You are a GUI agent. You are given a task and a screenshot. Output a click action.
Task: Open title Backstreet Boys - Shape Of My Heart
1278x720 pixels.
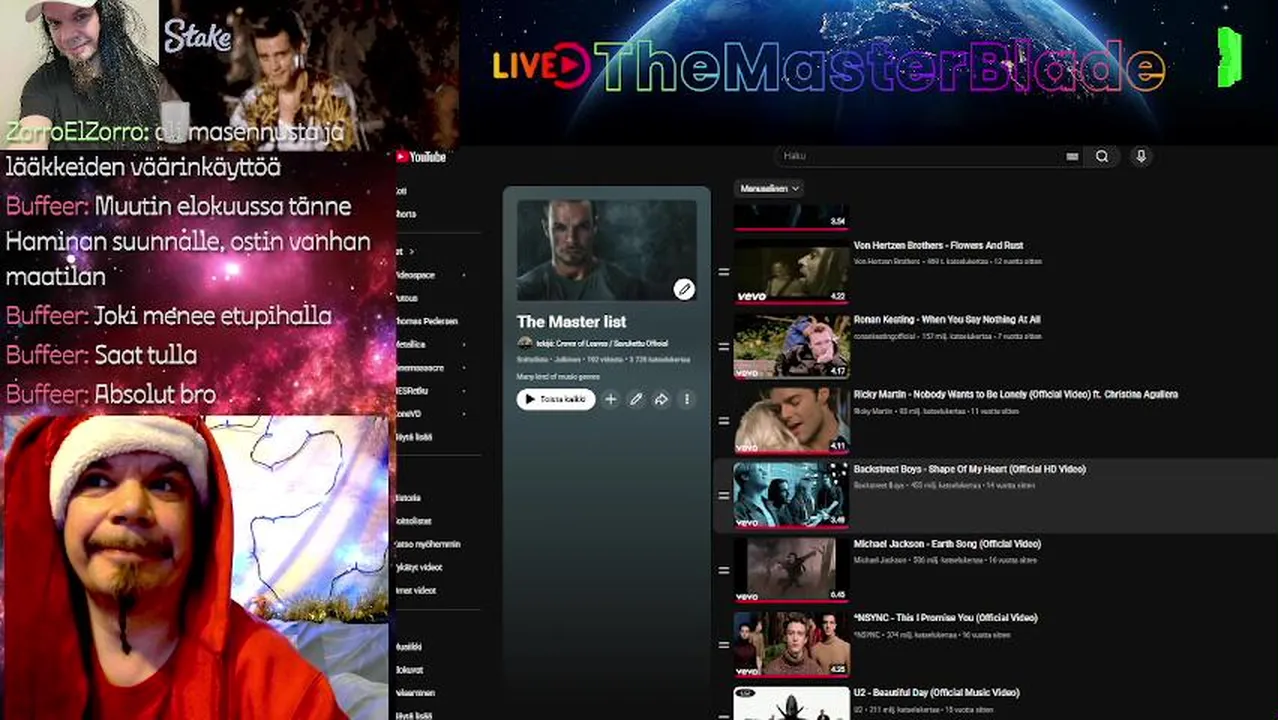pyautogui.click(x=969, y=469)
